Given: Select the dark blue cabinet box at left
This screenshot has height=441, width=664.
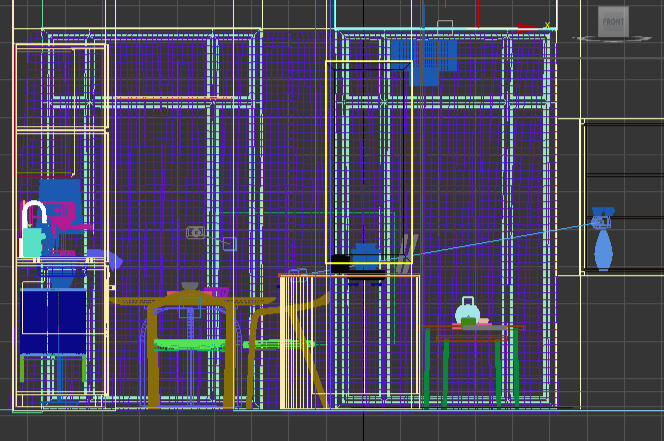Looking at the screenshot, I should 52,320.
